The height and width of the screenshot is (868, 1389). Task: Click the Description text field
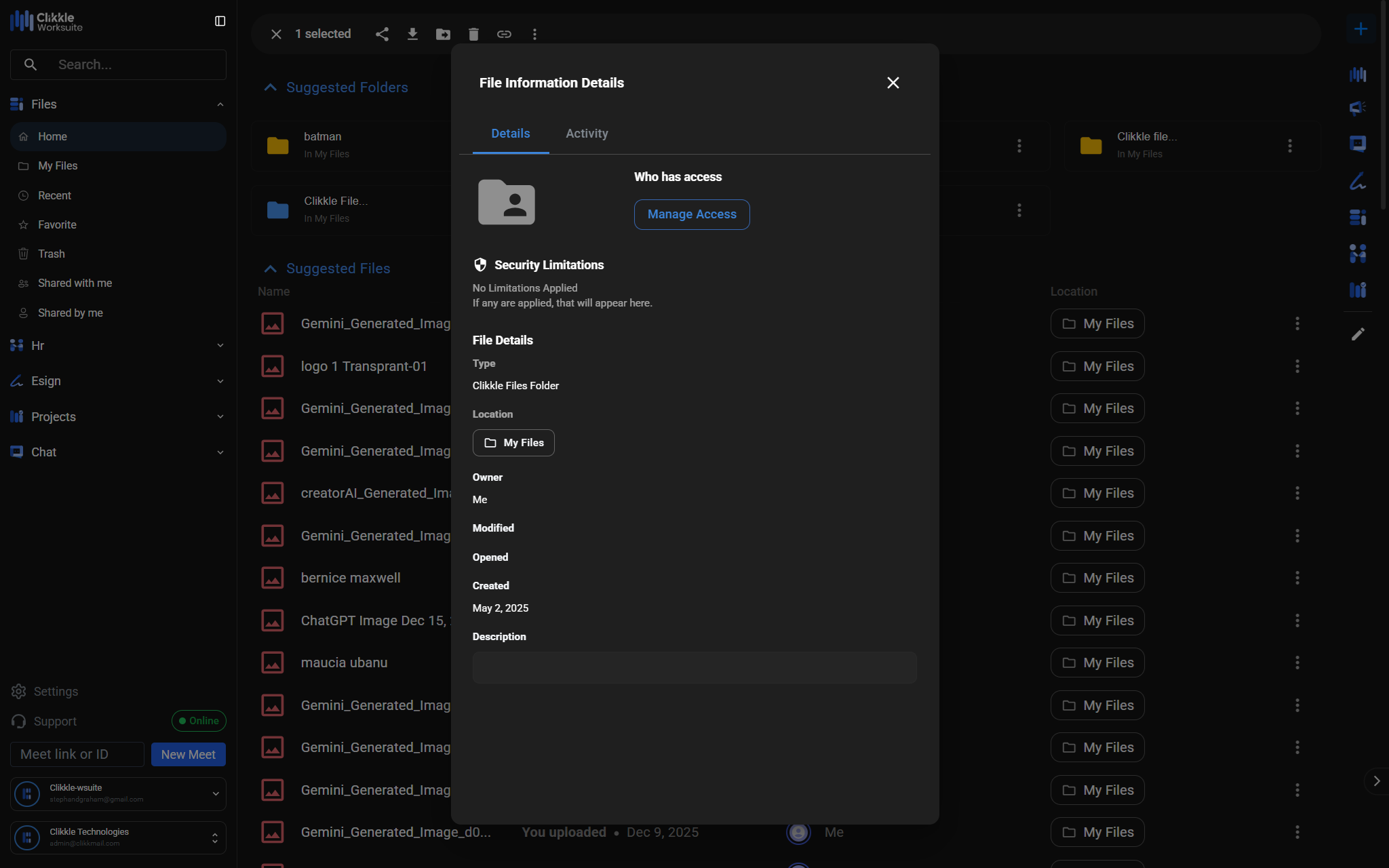coord(694,667)
